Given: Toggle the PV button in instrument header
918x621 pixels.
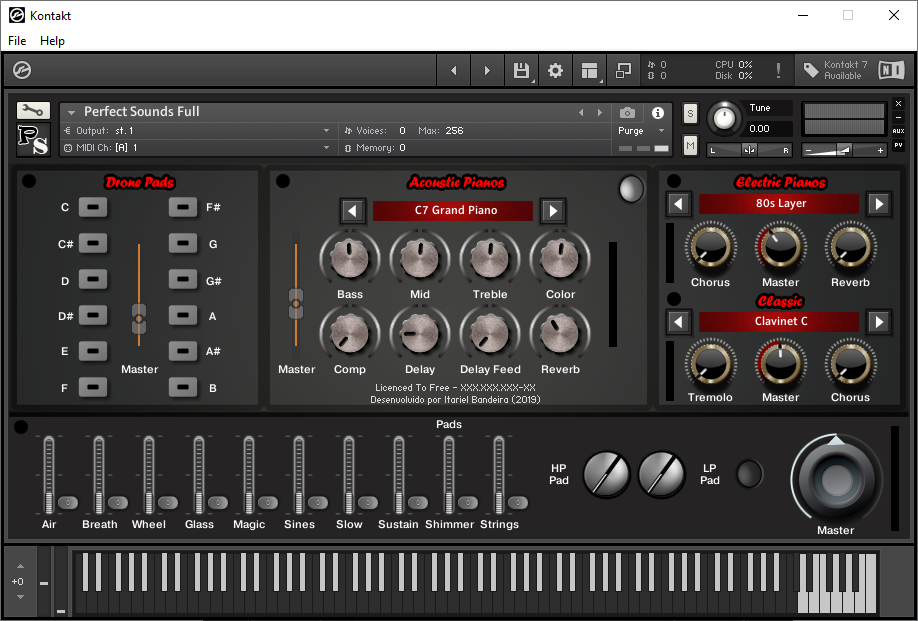Looking at the screenshot, I should [x=899, y=145].
